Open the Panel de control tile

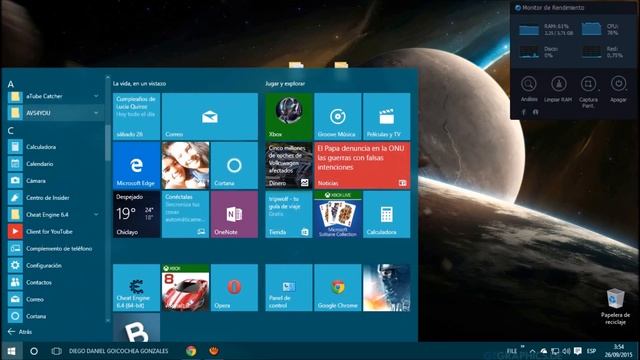(x=289, y=288)
